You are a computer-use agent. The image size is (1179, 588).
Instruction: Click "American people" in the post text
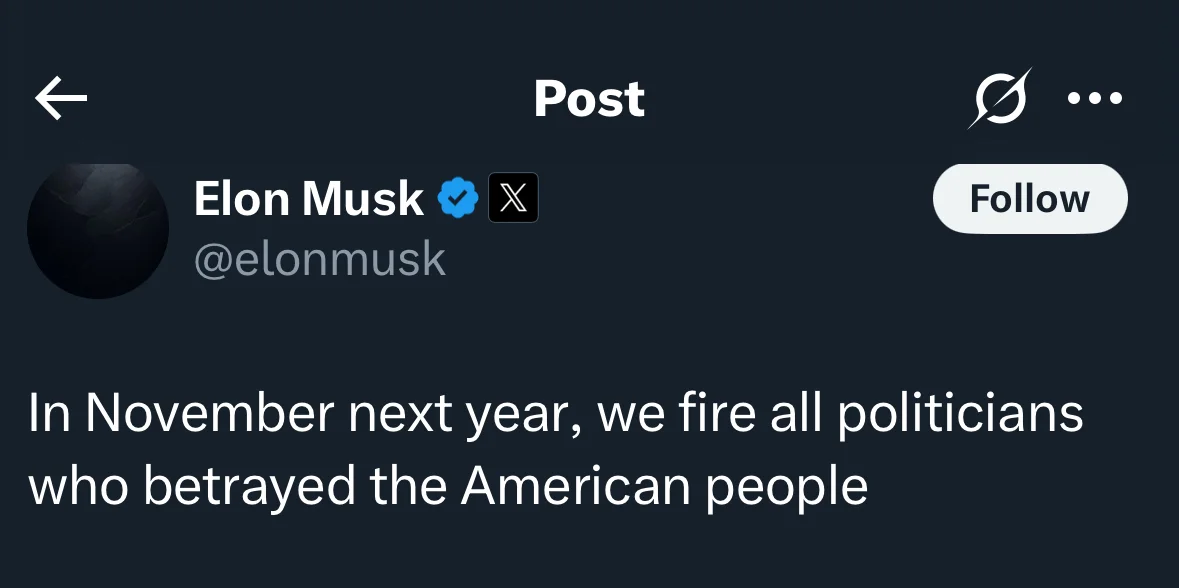[x=664, y=486]
